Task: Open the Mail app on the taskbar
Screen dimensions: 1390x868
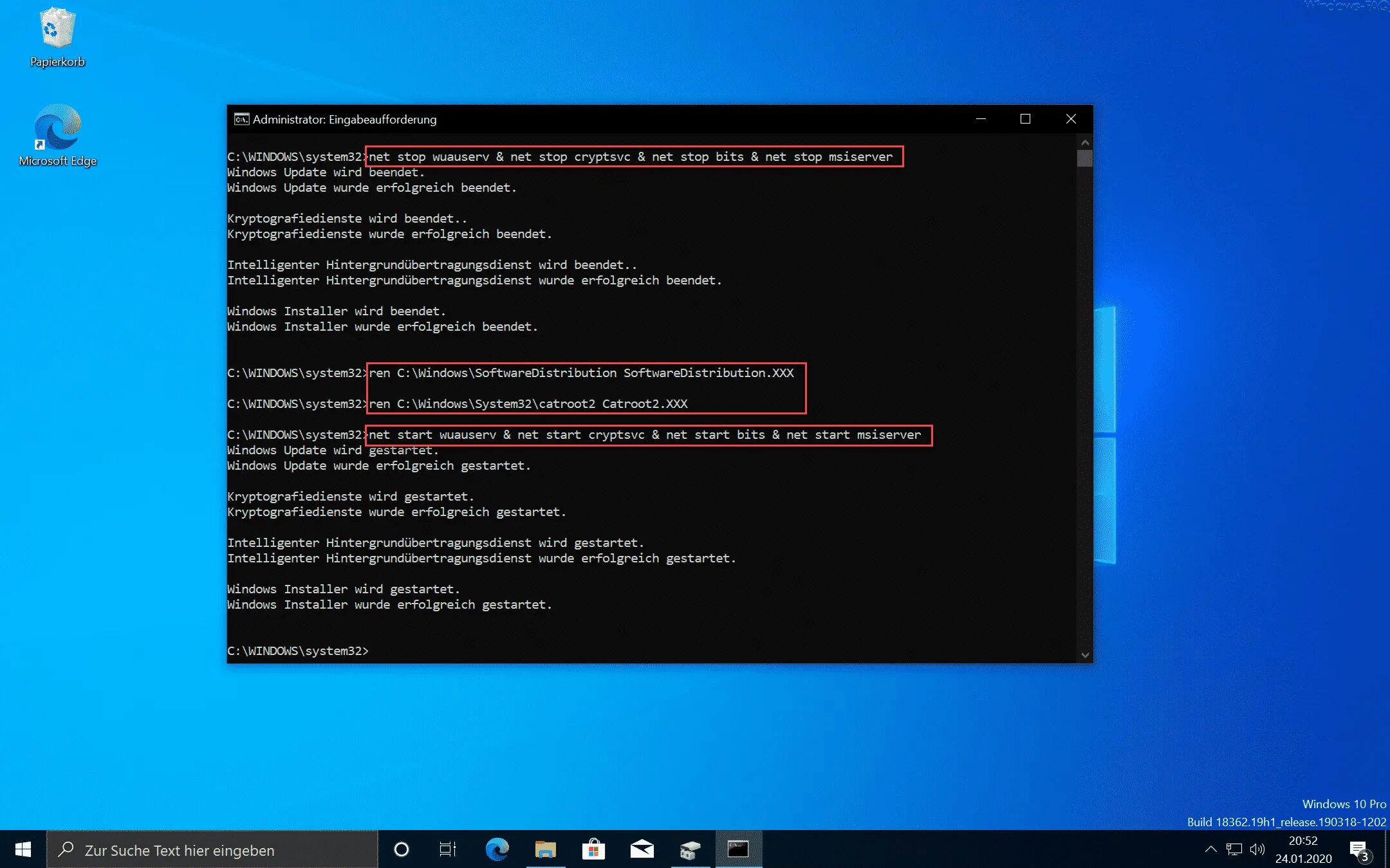Action: [642, 849]
